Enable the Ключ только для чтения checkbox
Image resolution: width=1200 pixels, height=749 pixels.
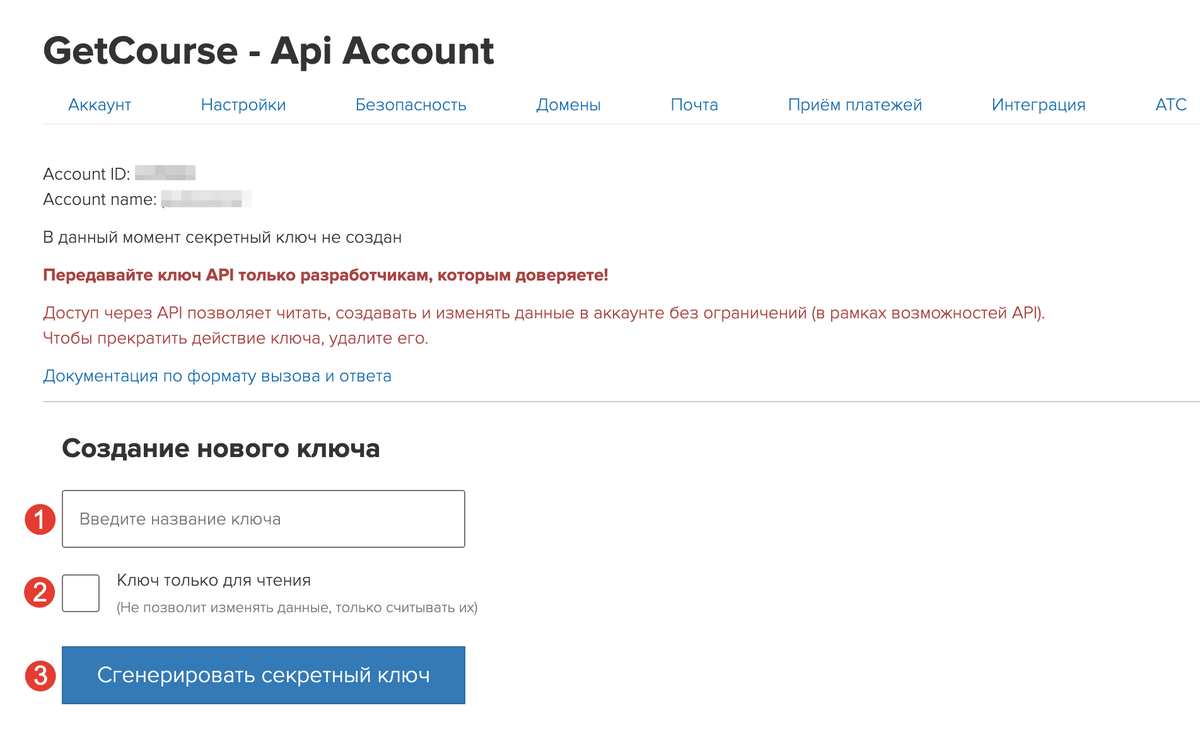point(81,592)
